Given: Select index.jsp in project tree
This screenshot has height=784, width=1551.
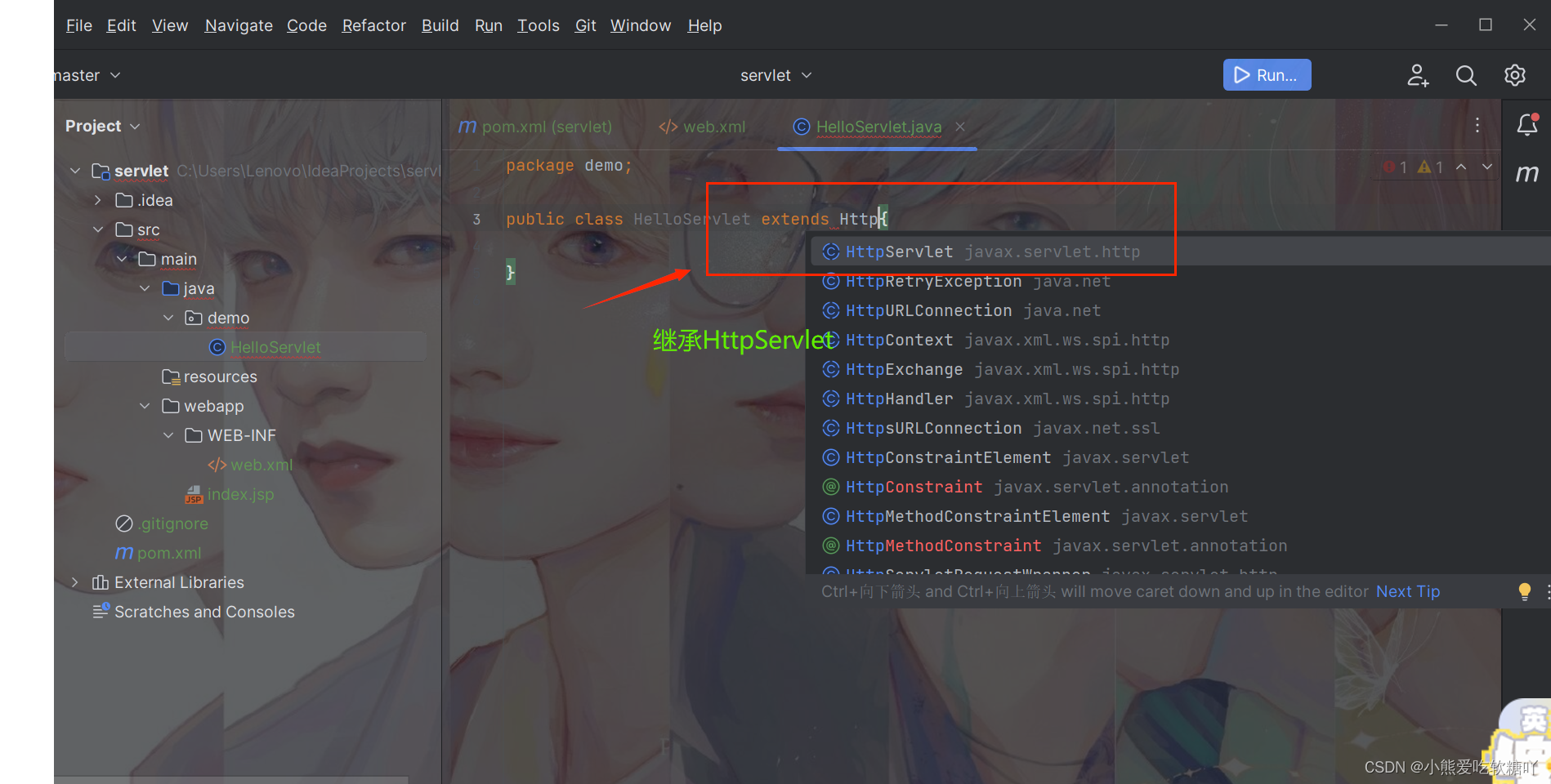Looking at the screenshot, I should (x=230, y=494).
